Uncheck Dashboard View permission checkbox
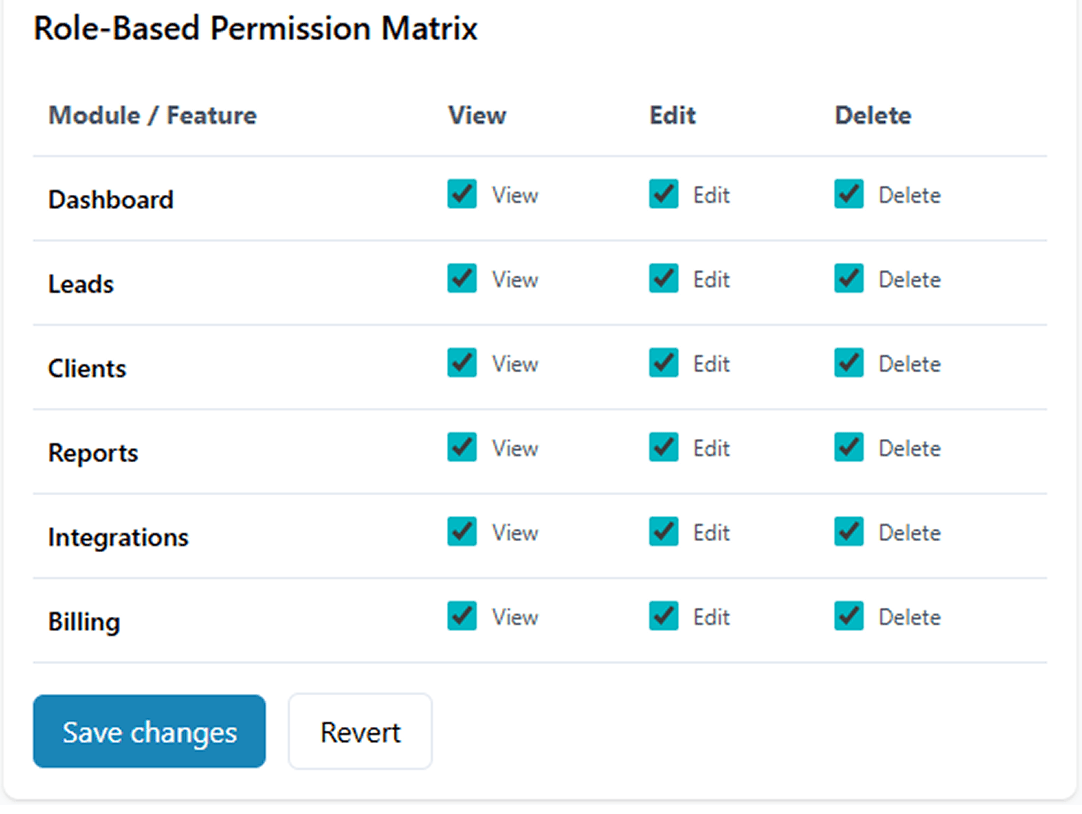 [462, 194]
